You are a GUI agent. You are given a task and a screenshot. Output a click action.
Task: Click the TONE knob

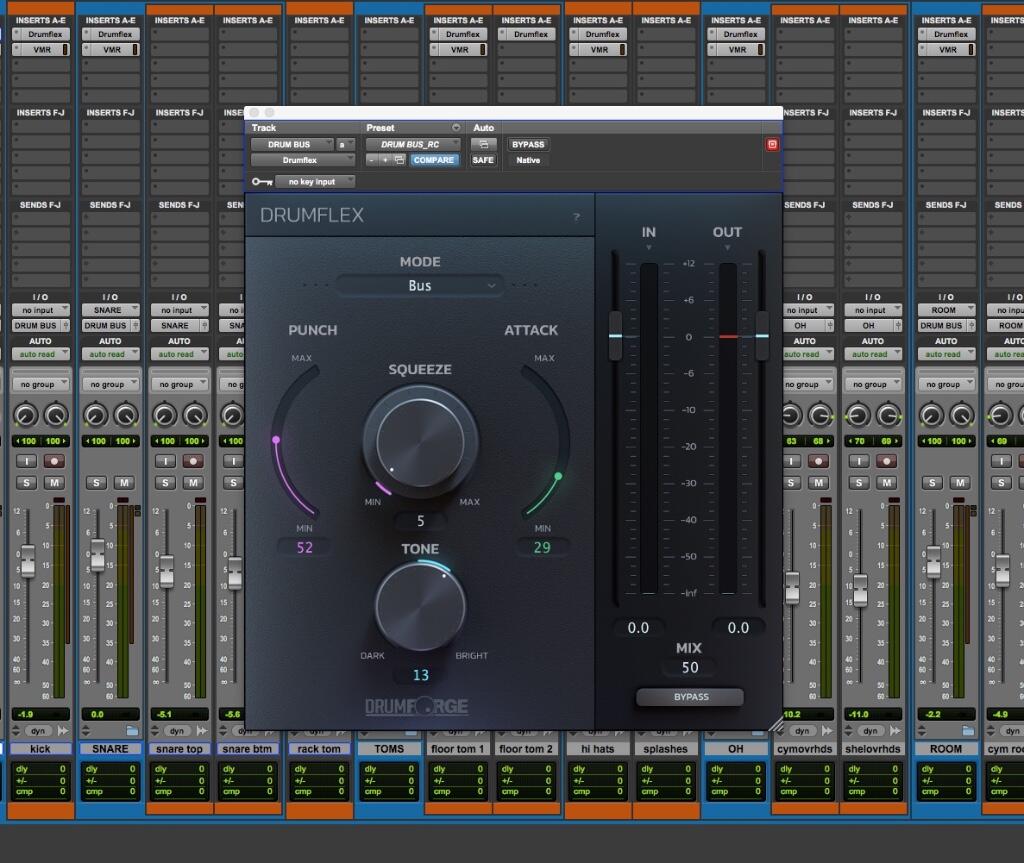click(420, 606)
